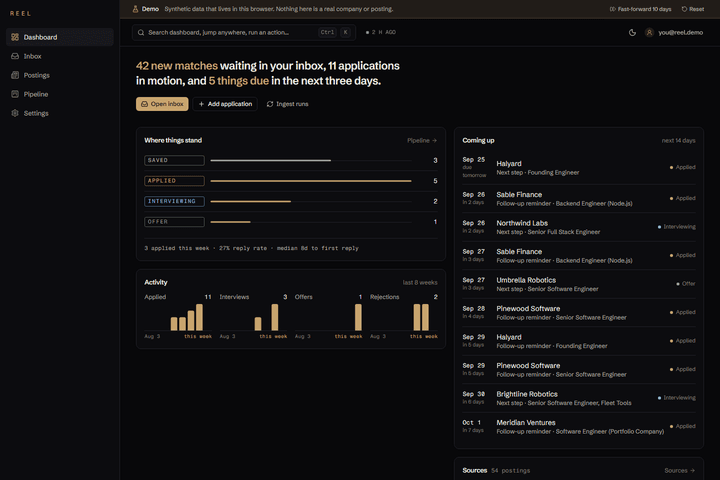Click the OFFER stage badge

click(x=174, y=222)
